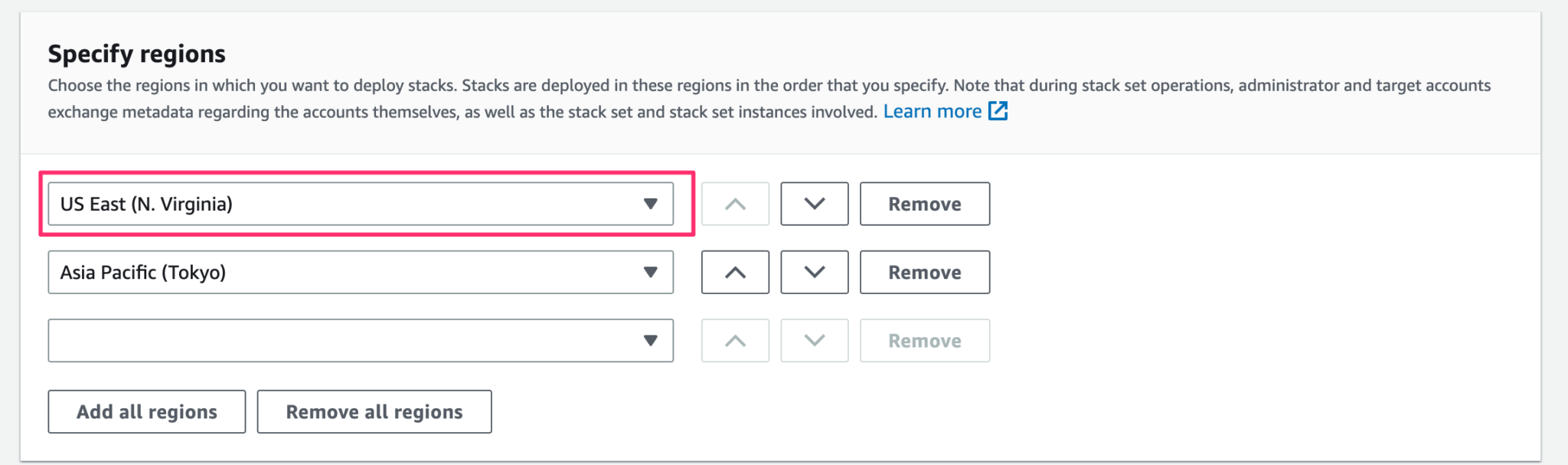Click the grayed-out up arrow on the empty row
The image size is (1568, 465).
click(x=734, y=340)
